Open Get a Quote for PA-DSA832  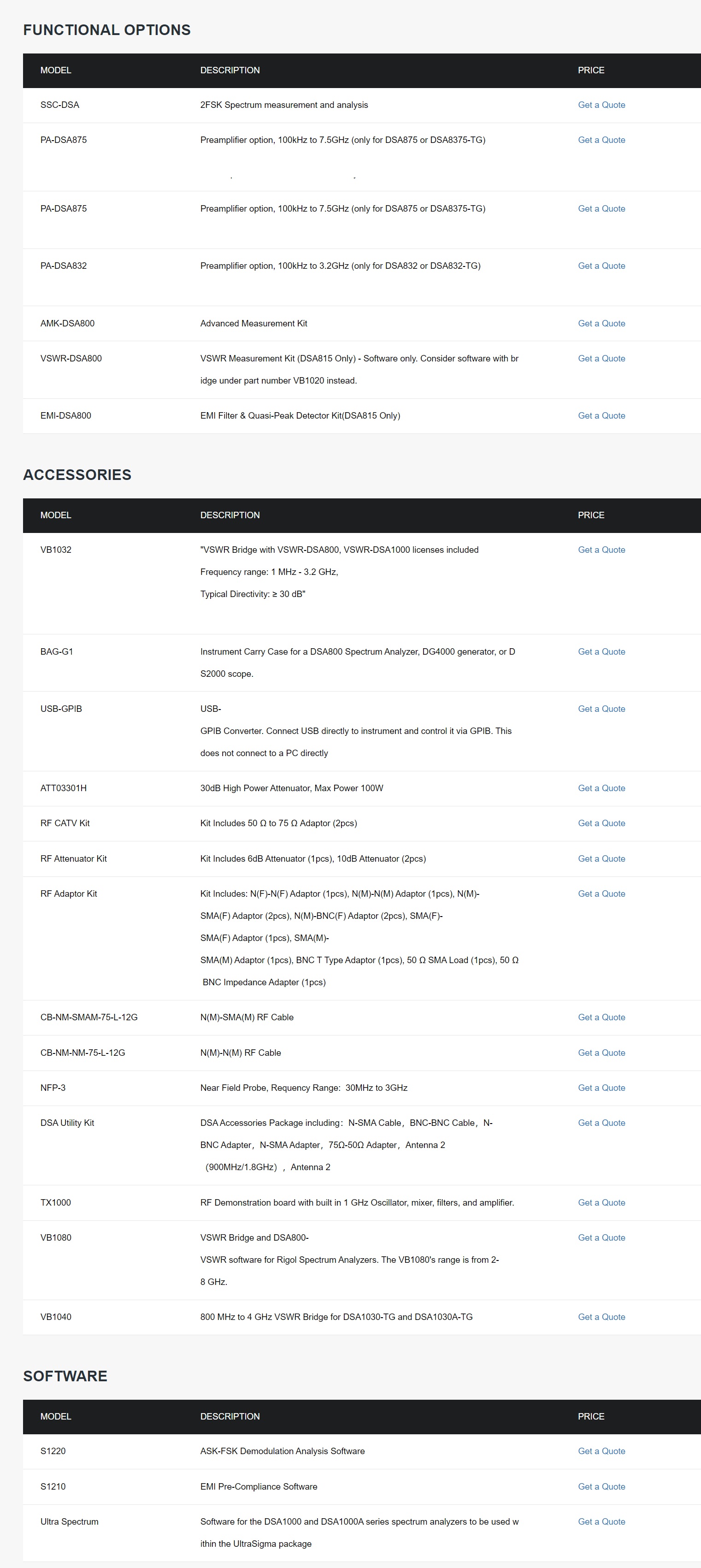click(x=601, y=266)
